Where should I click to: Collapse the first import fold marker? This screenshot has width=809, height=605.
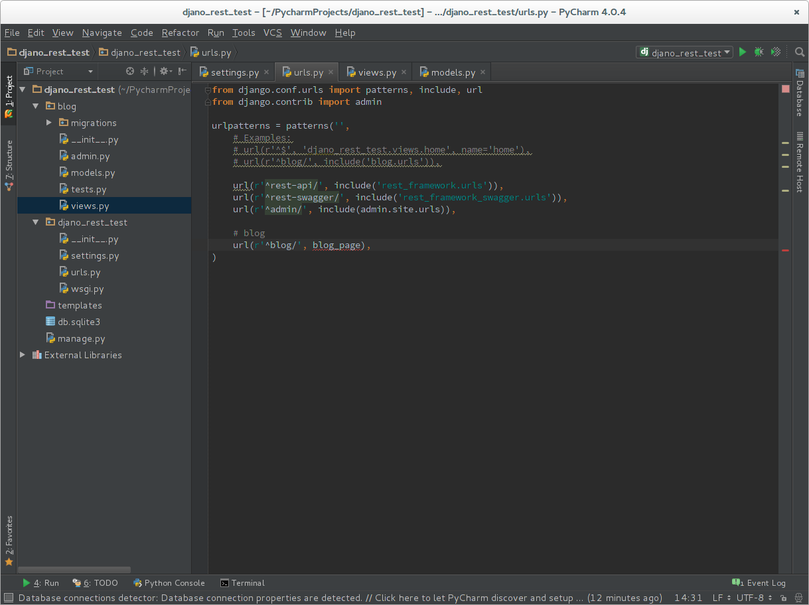[207, 90]
